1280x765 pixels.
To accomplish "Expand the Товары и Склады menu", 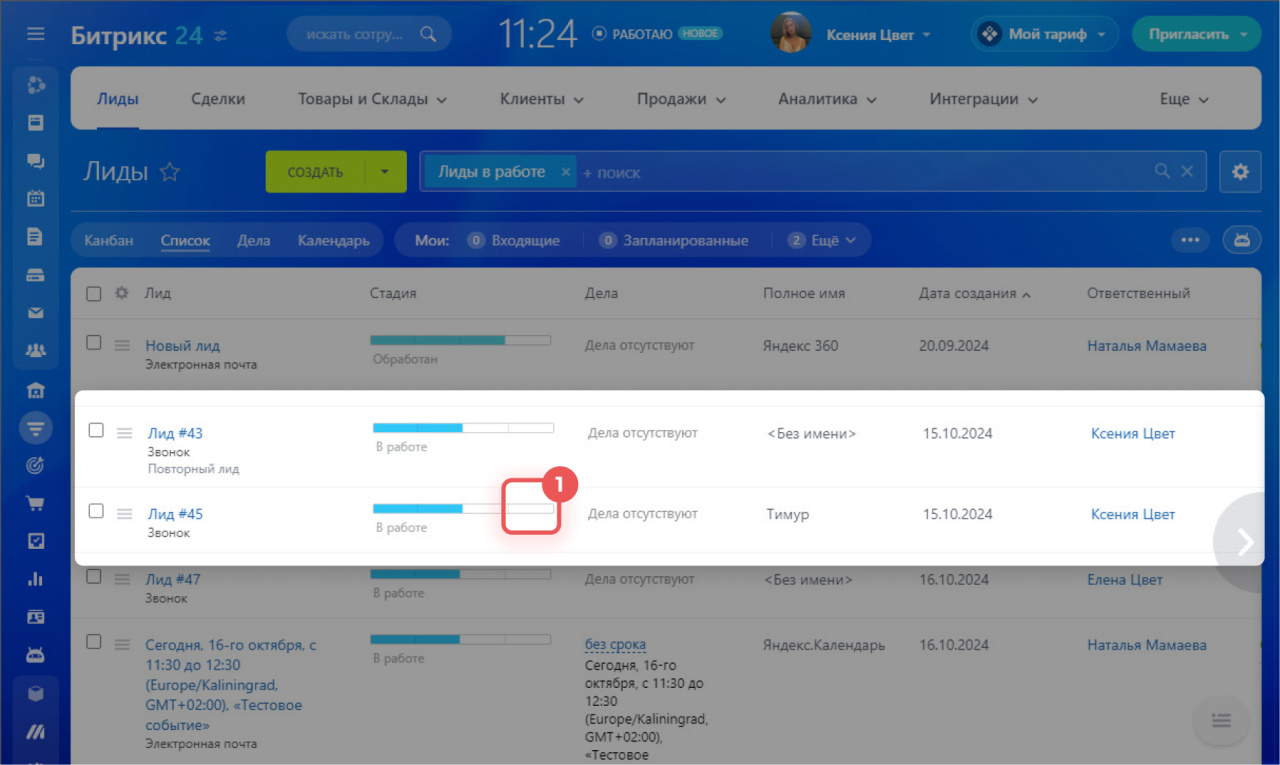I will tap(372, 99).
